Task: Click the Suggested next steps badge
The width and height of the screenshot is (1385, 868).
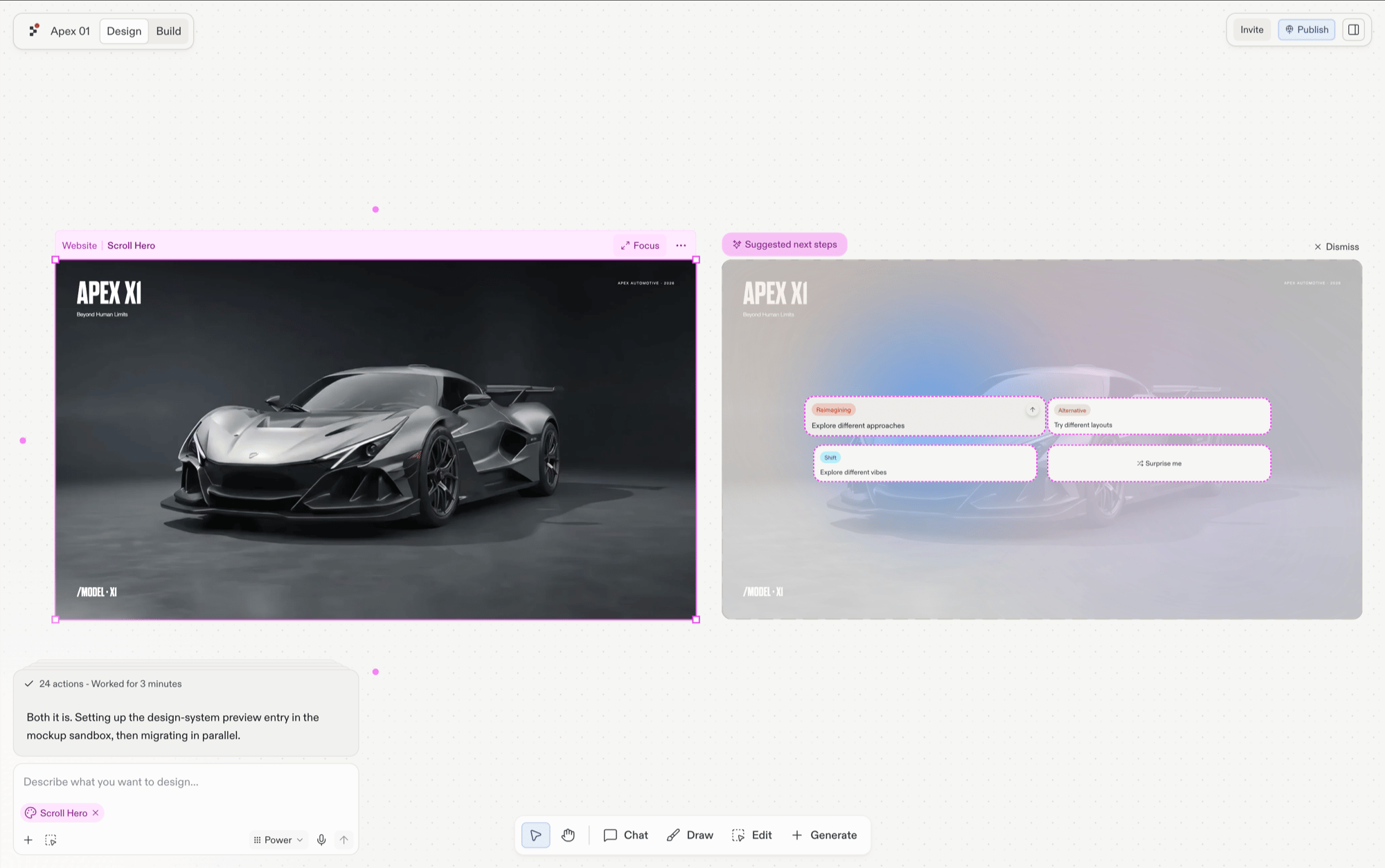Action: coord(785,244)
